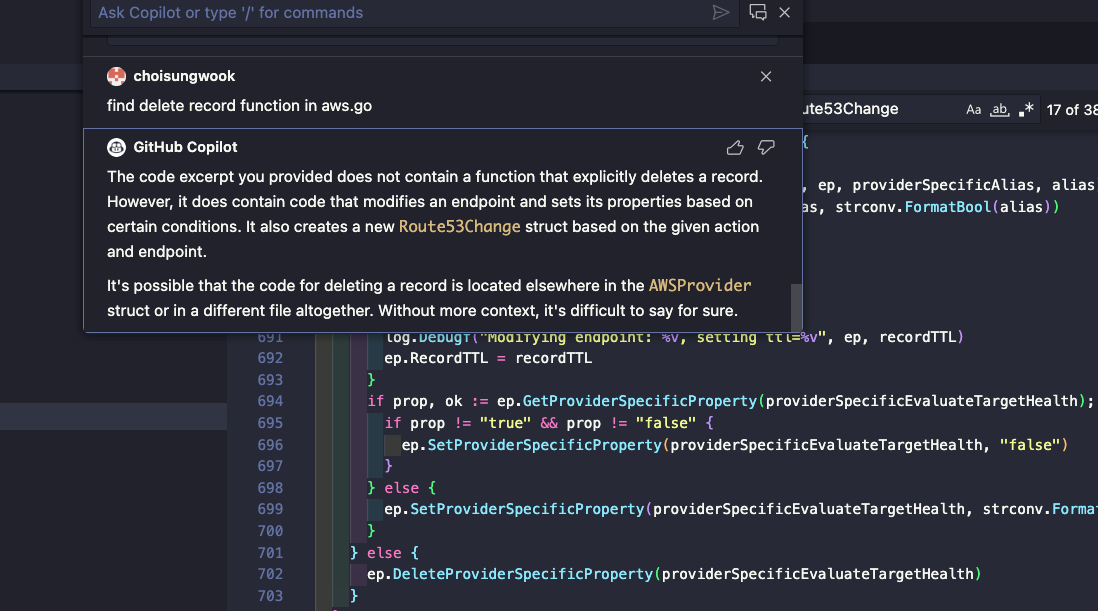Click SetProviderSpecificProperty on line 699
Image resolution: width=1098 pixels, height=611 pixels.
(x=527, y=509)
